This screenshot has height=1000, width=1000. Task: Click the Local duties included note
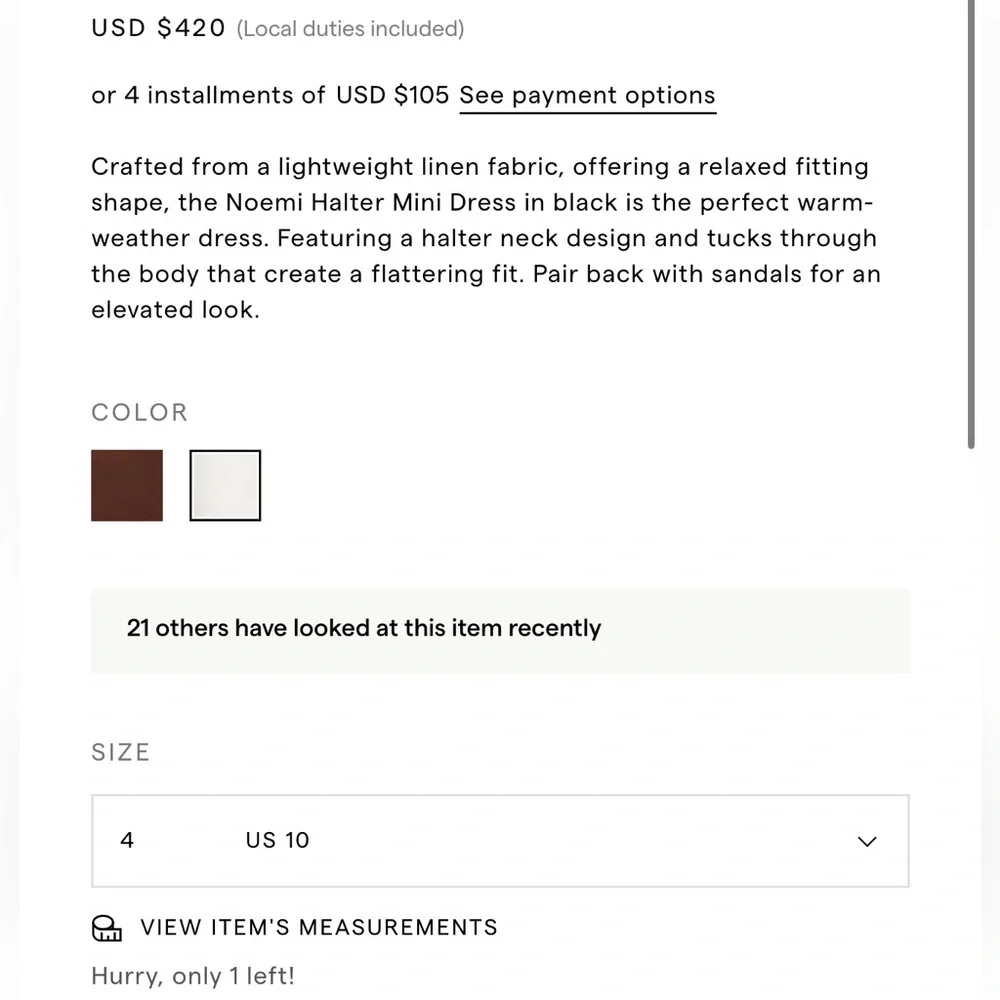[x=350, y=29]
